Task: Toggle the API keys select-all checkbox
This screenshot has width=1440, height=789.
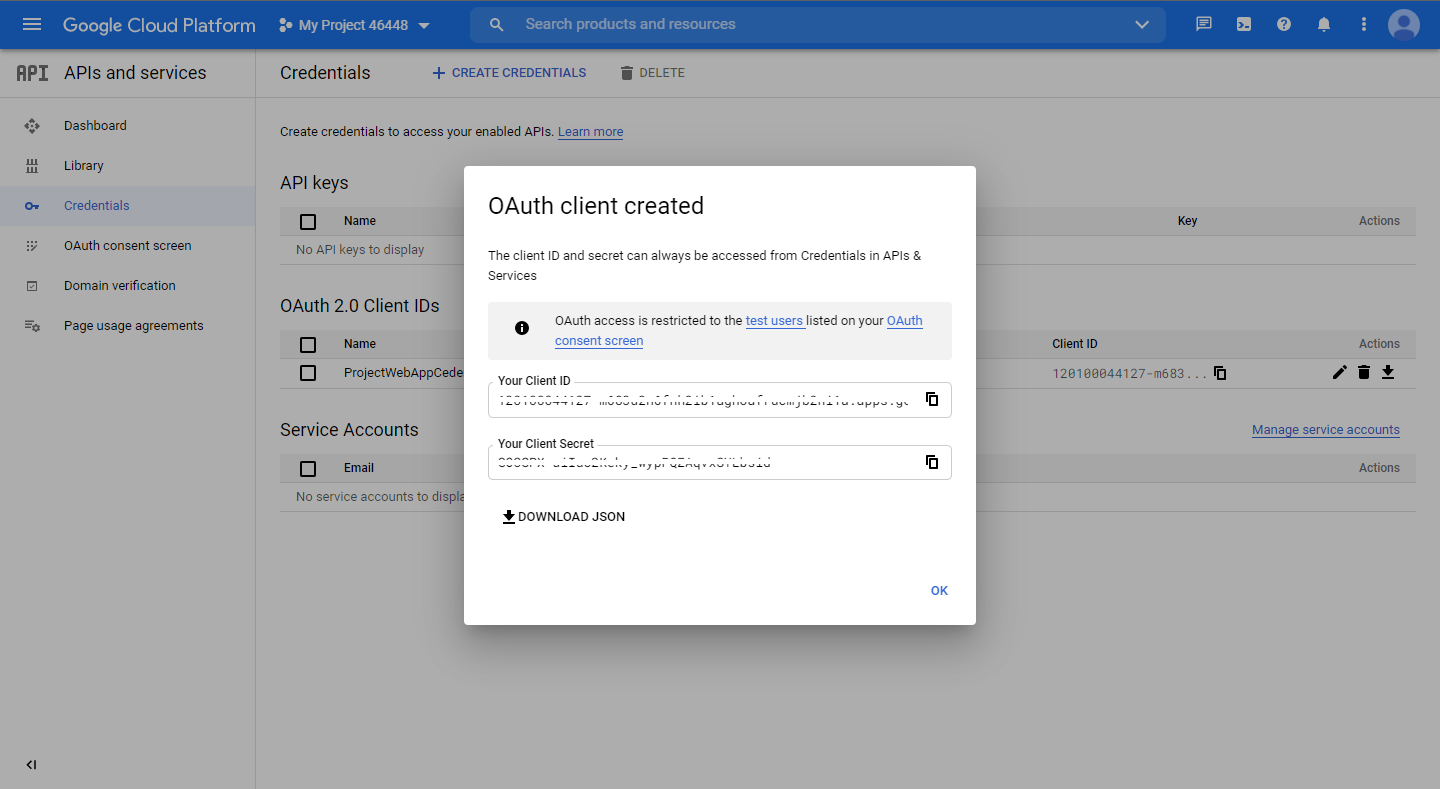Action: coord(308,222)
